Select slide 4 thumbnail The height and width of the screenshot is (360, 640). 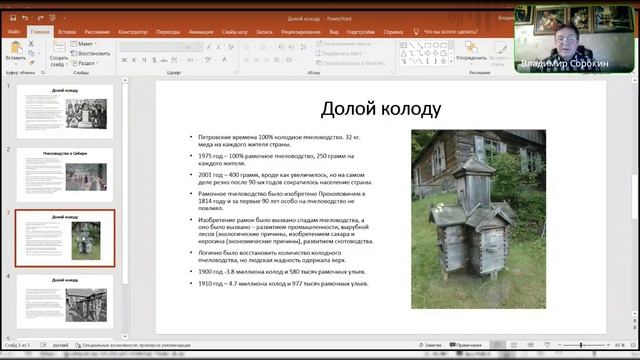tap(65, 302)
